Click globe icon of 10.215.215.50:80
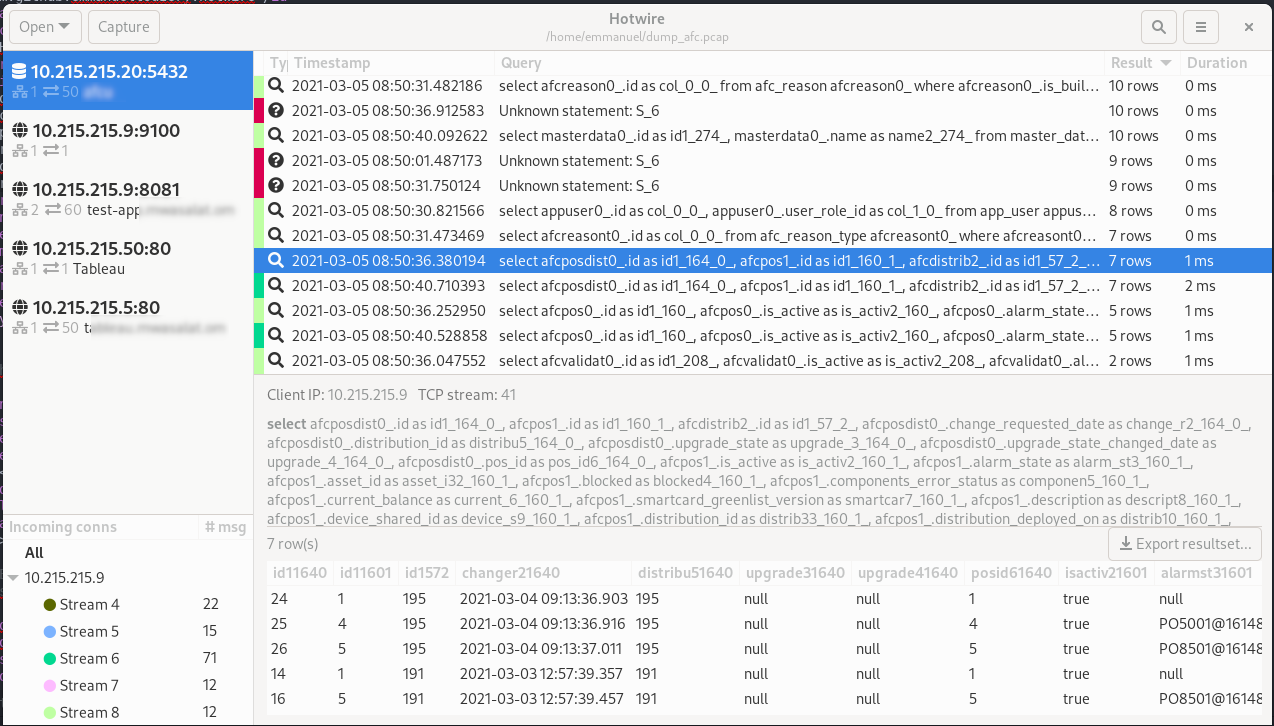 19,248
